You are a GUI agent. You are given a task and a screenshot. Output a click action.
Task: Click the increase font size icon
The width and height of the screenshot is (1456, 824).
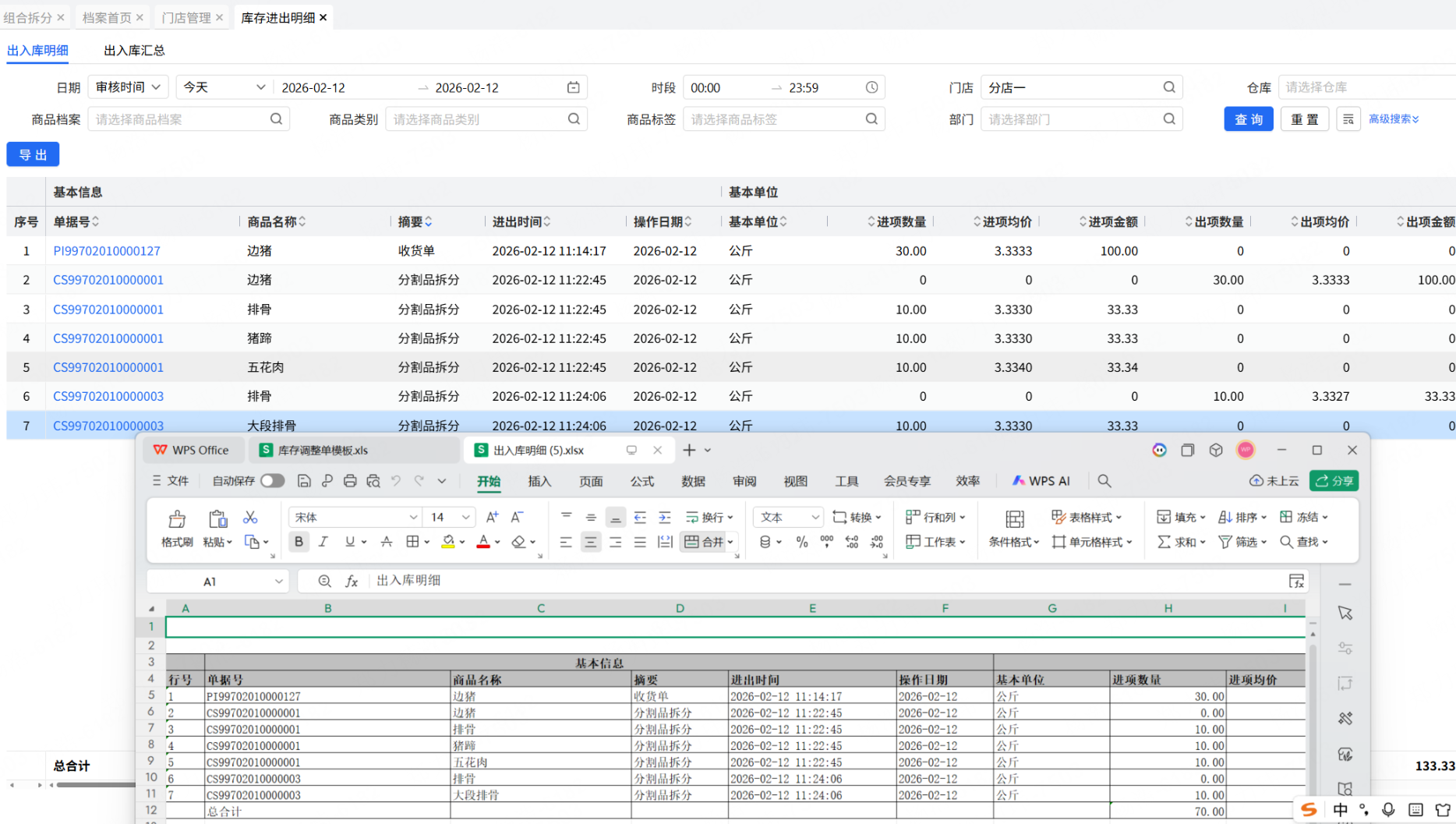pos(492,517)
